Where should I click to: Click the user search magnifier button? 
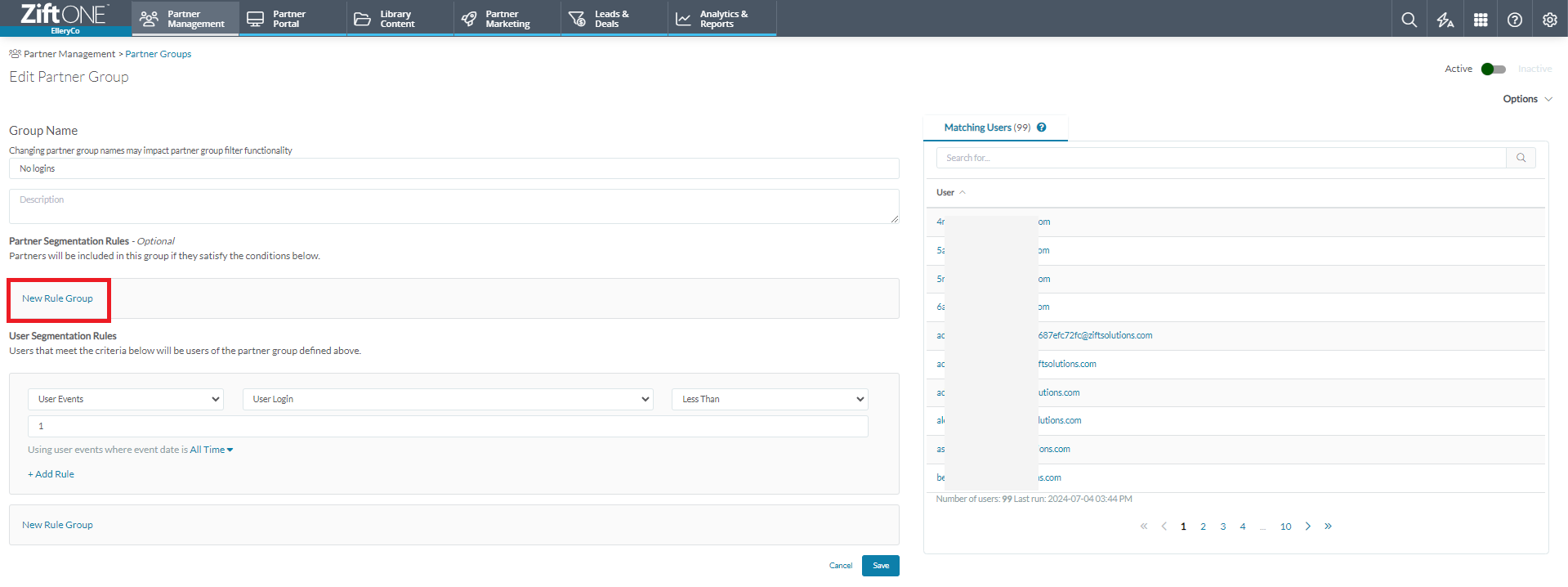1521,158
